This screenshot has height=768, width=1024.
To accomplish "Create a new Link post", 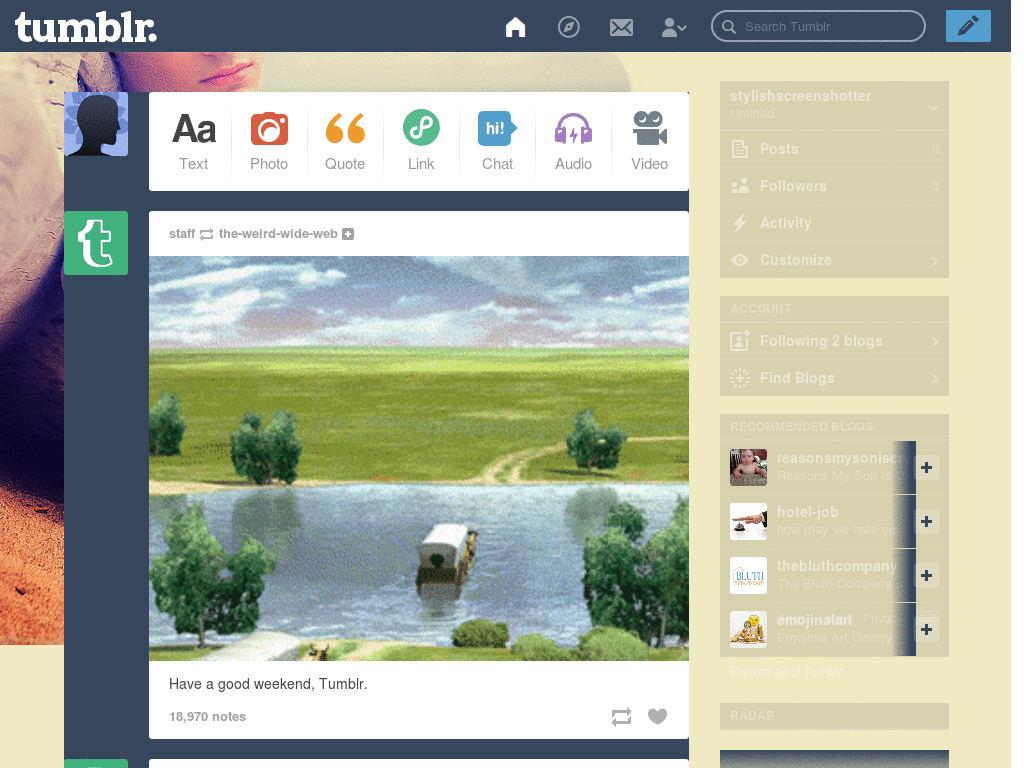I will [x=421, y=141].
